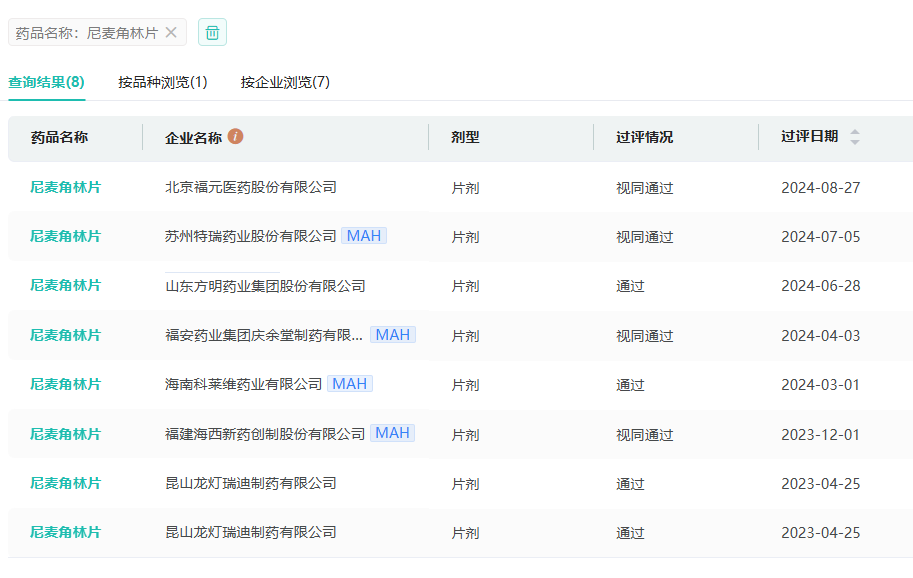The width and height of the screenshot is (913, 578).
Task: Open the 按企业浏览(7) tab
Action: [285, 82]
